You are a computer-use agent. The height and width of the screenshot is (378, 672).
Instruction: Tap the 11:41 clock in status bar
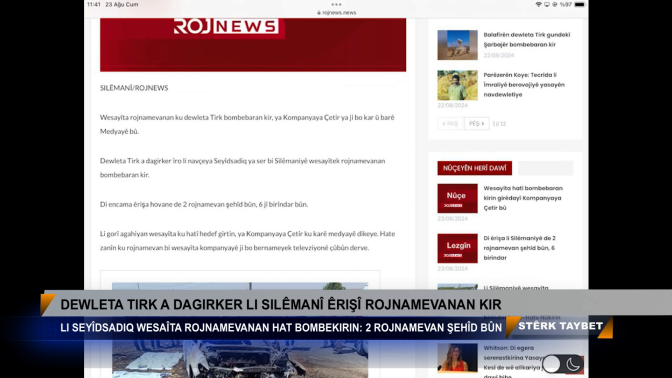coord(93,4)
